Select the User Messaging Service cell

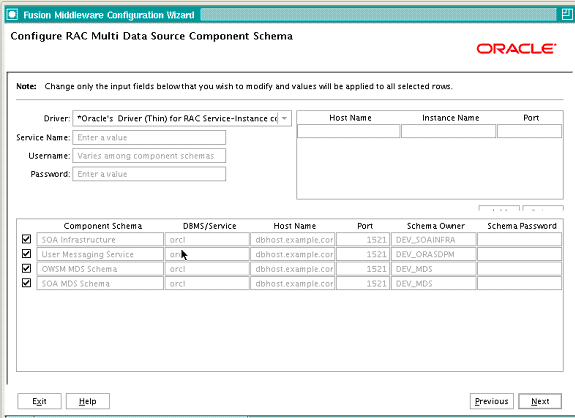(x=100, y=254)
